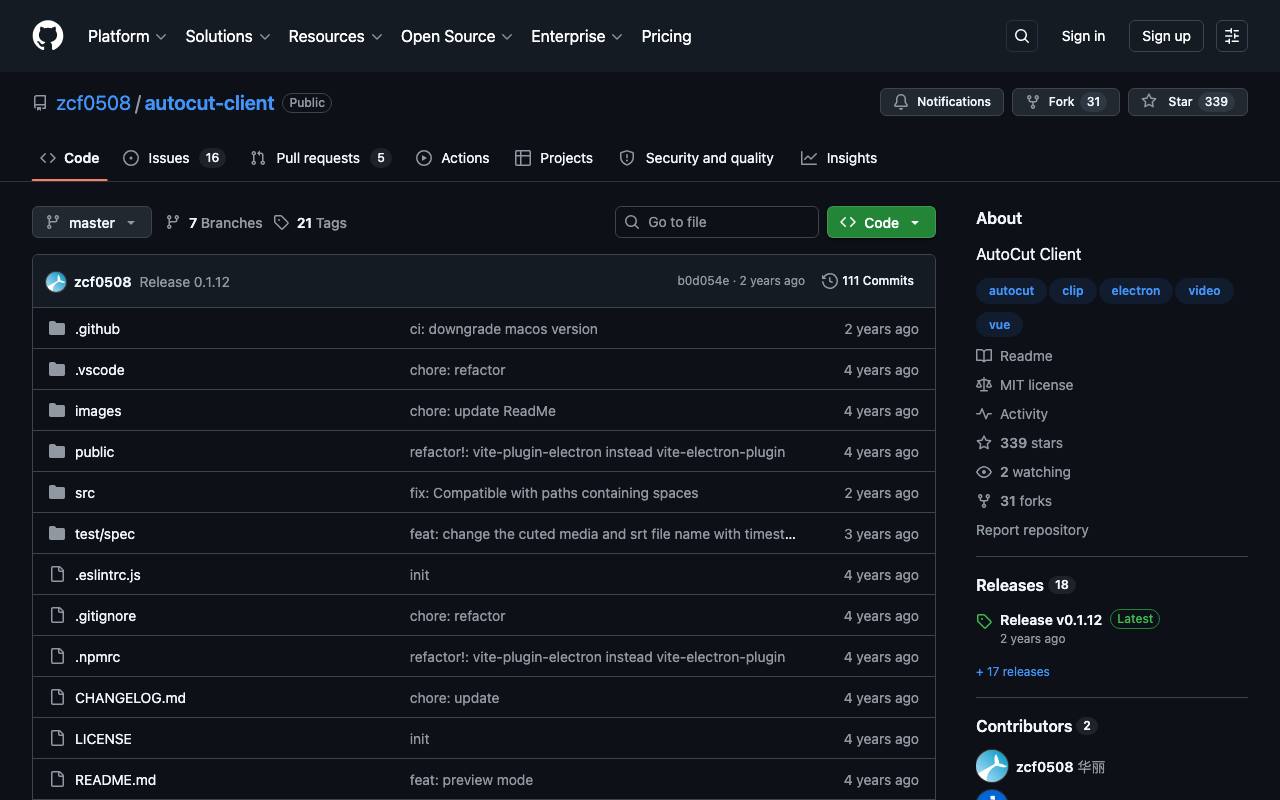Viewport: 1280px width, 800px height.
Task: Click the repository book icon beside zcf0508
Action: click(x=40, y=103)
